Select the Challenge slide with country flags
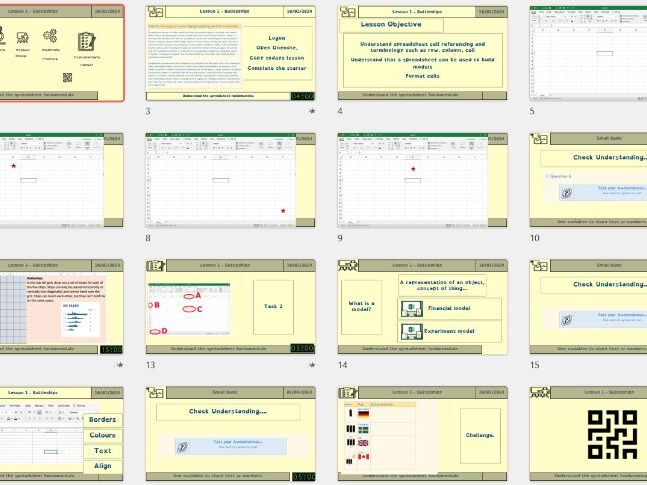The width and height of the screenshot is (647, 485). point(423,434)
